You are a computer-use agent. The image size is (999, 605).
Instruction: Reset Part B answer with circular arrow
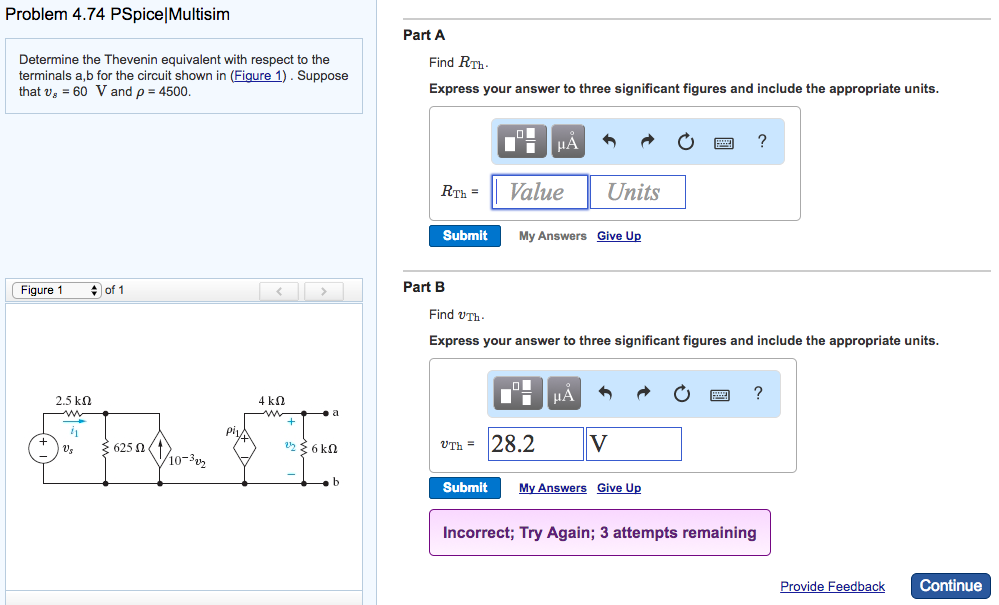coord(682,394)
